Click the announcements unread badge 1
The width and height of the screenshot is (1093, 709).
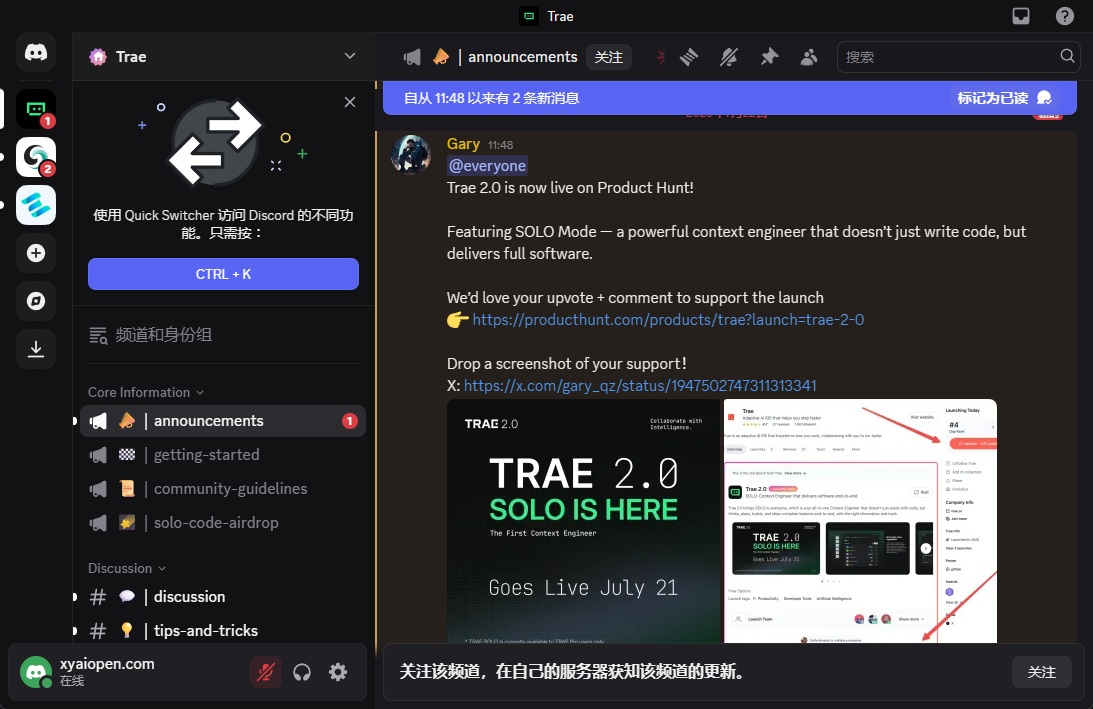pos(349,421)
